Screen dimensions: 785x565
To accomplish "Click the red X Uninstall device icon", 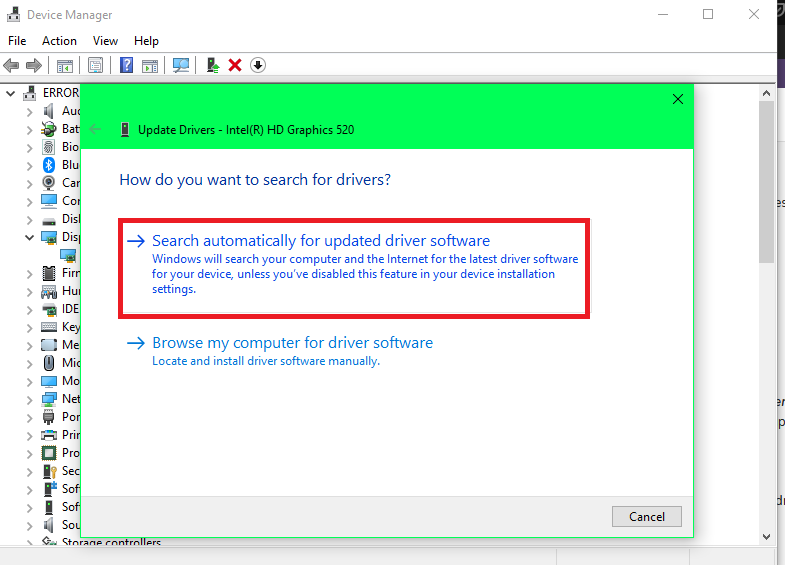I will point(235,65).
